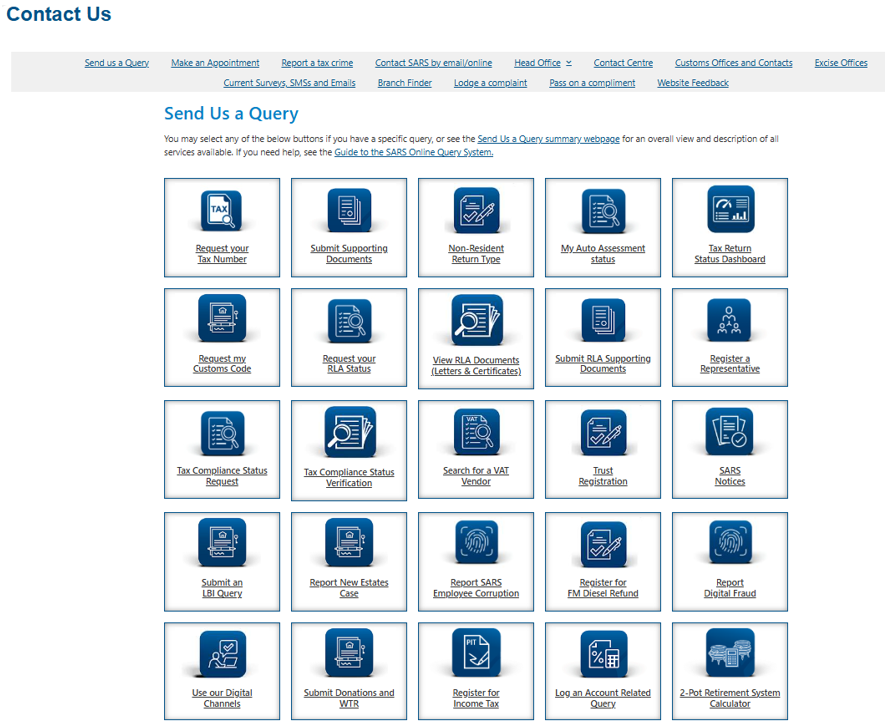Open the Request your RLA Status icon
Image resolution: width=892 pixels, height=722 pixels.
click(349, 320)
